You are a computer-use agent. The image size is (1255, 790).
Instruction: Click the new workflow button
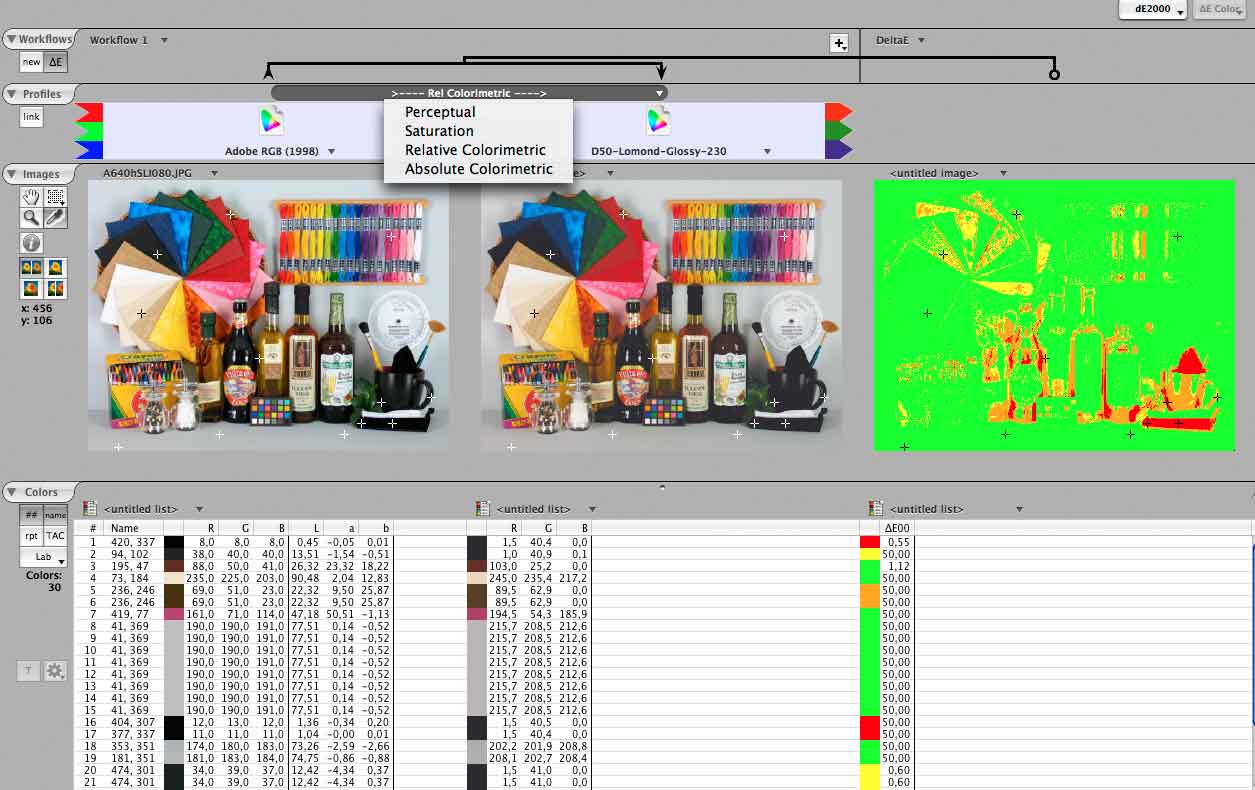pos(32,62)
